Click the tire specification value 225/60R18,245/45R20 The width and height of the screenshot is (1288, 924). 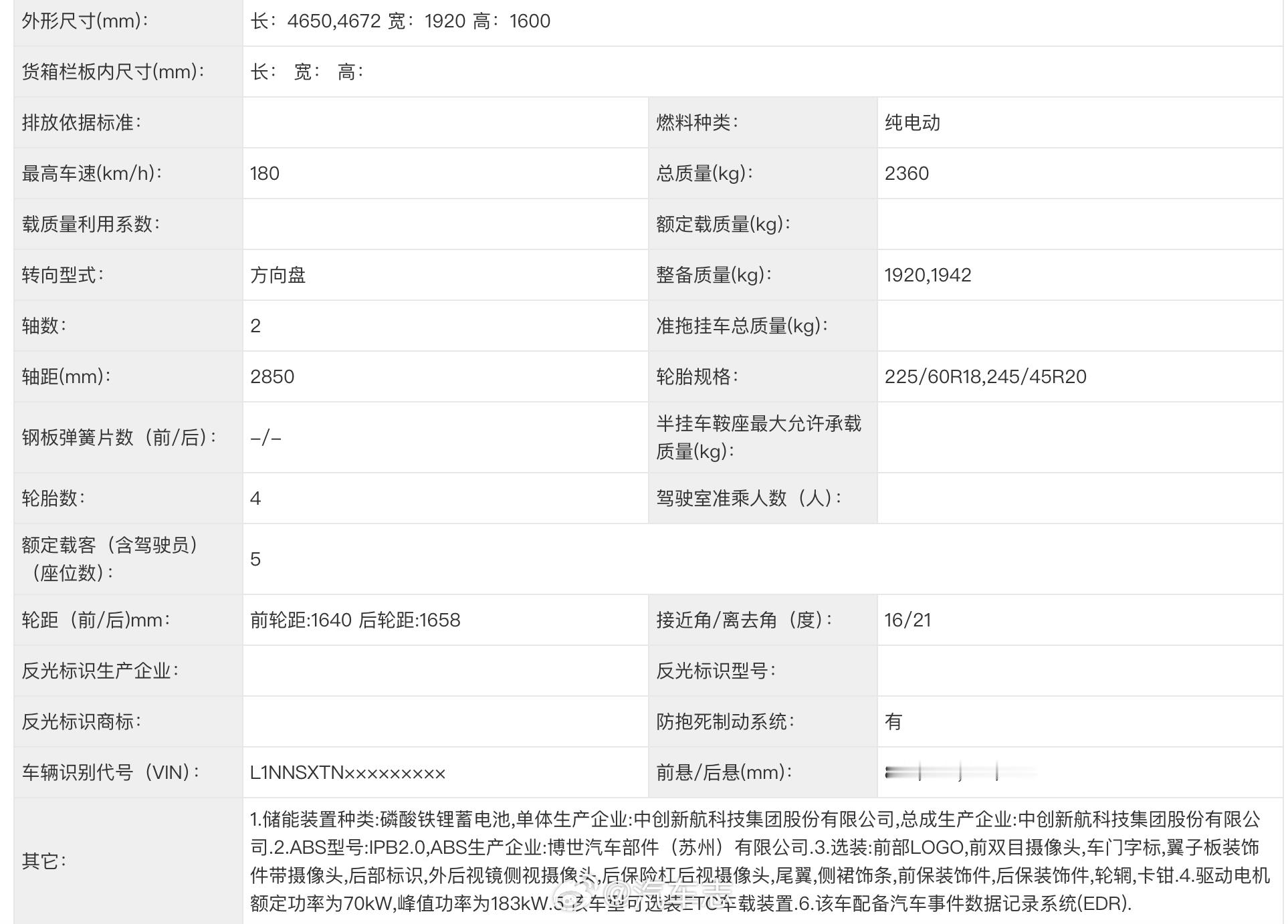click(x=984, y=376)
